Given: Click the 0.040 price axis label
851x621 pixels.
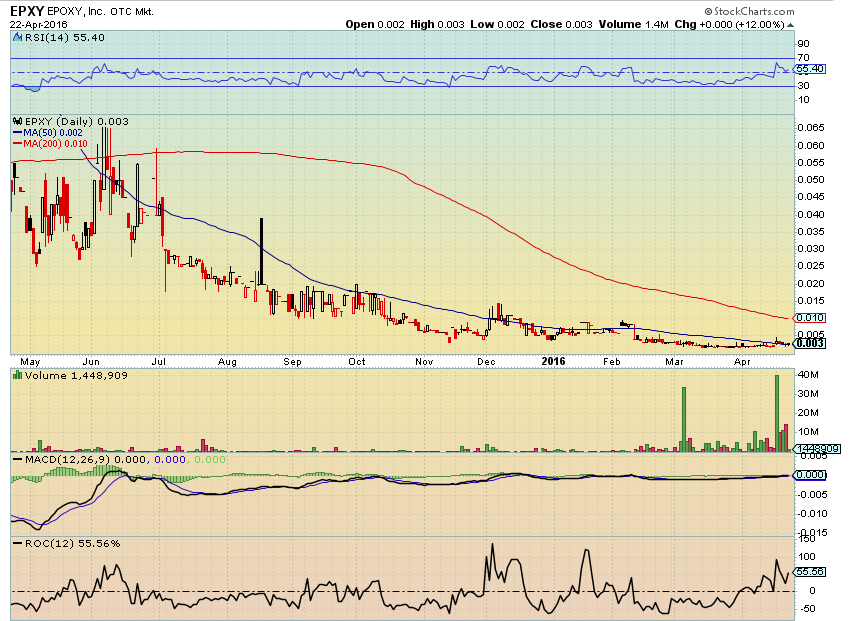Looking at the screenshot, I should (811, 214).
